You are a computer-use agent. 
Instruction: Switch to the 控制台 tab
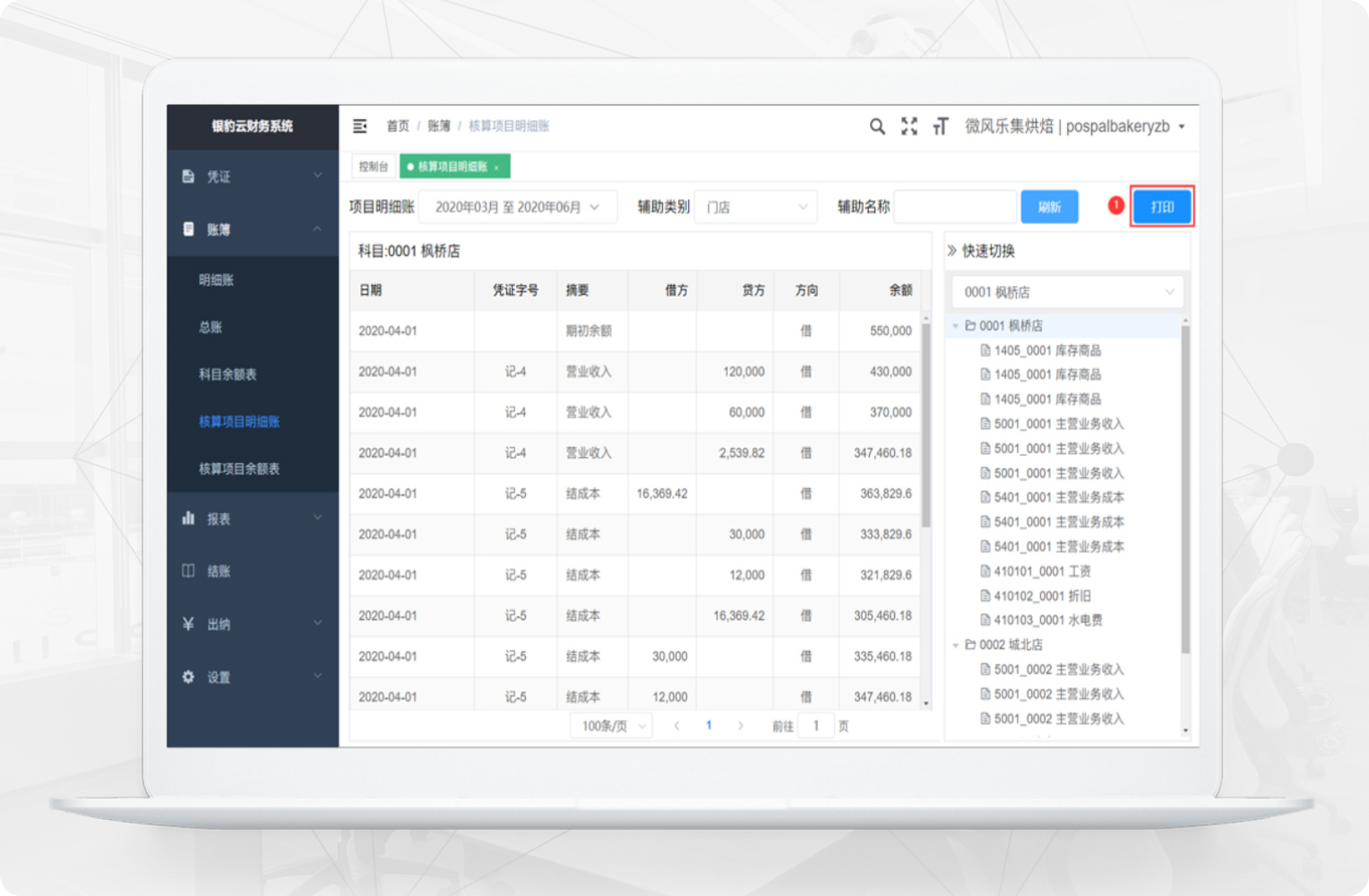coord(374,167)
